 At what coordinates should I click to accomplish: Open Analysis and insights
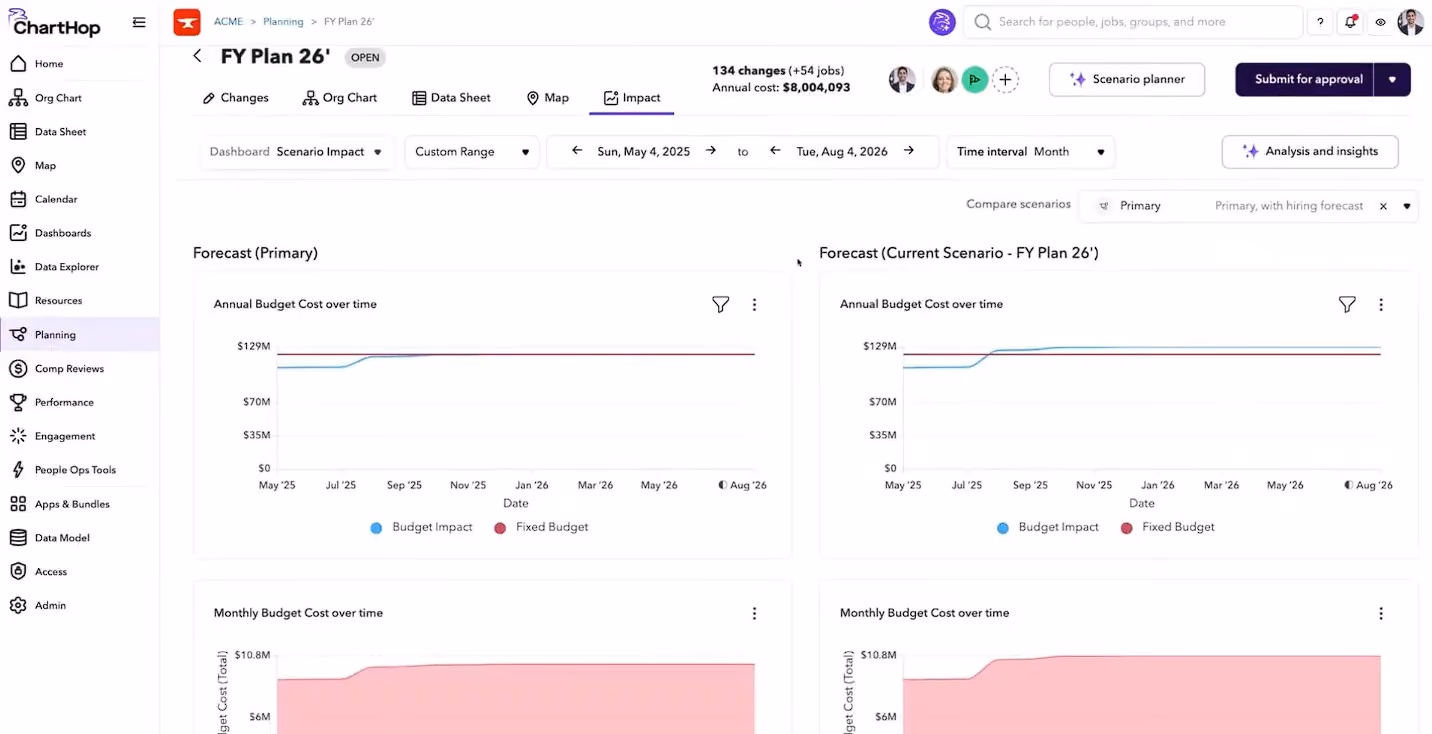coord(1310,152)
